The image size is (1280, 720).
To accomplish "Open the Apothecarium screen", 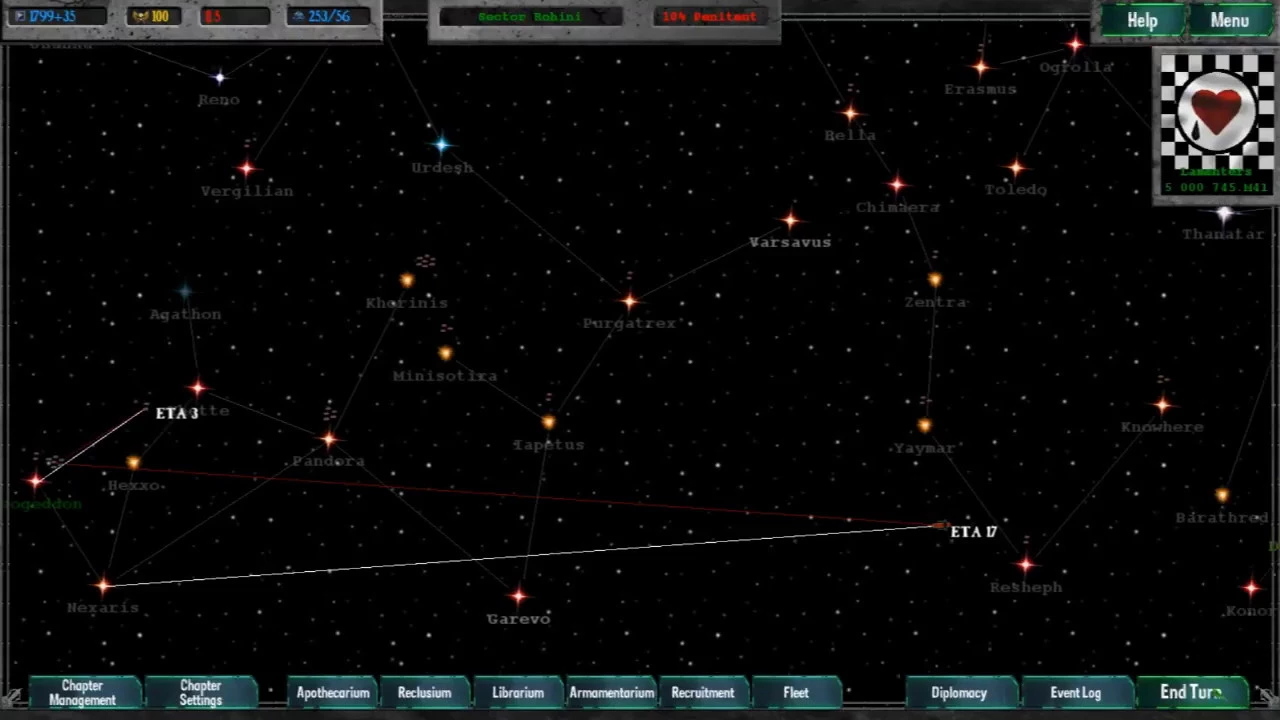I will pos(333,692).
